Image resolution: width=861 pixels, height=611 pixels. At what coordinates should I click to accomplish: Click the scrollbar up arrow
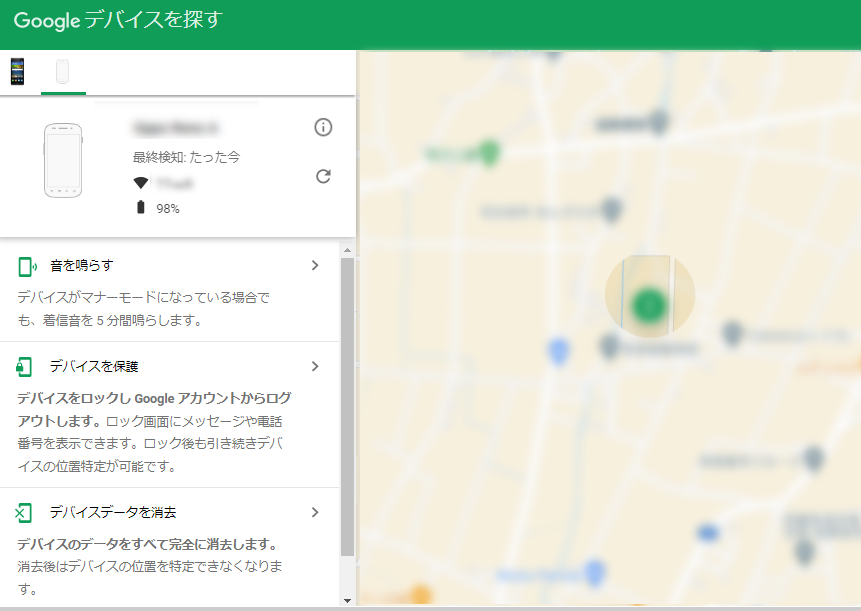point(347,250)
